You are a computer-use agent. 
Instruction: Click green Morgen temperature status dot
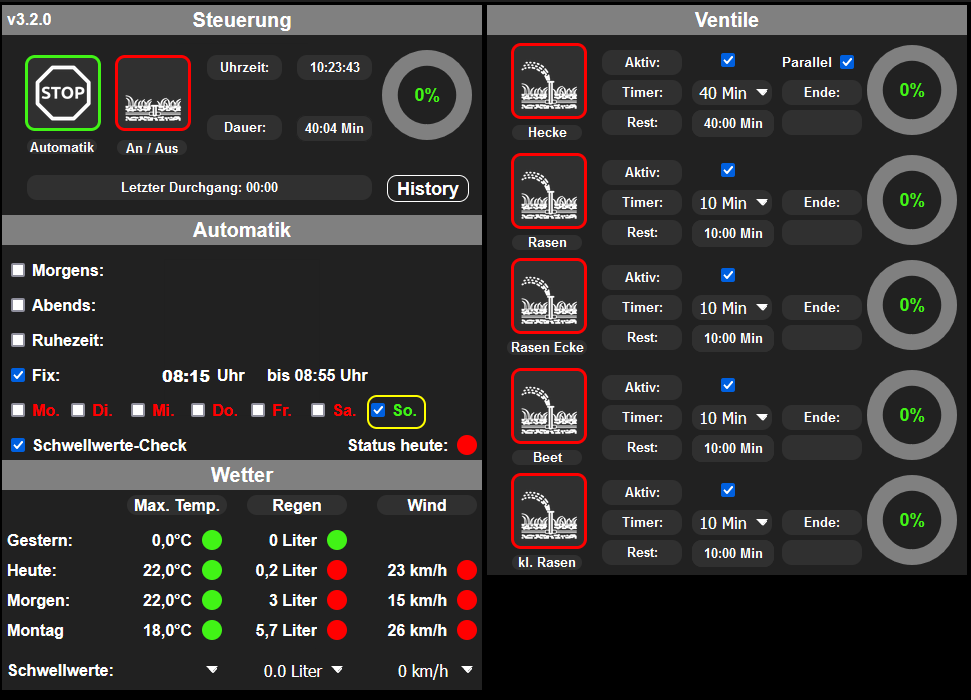point(212,600)
